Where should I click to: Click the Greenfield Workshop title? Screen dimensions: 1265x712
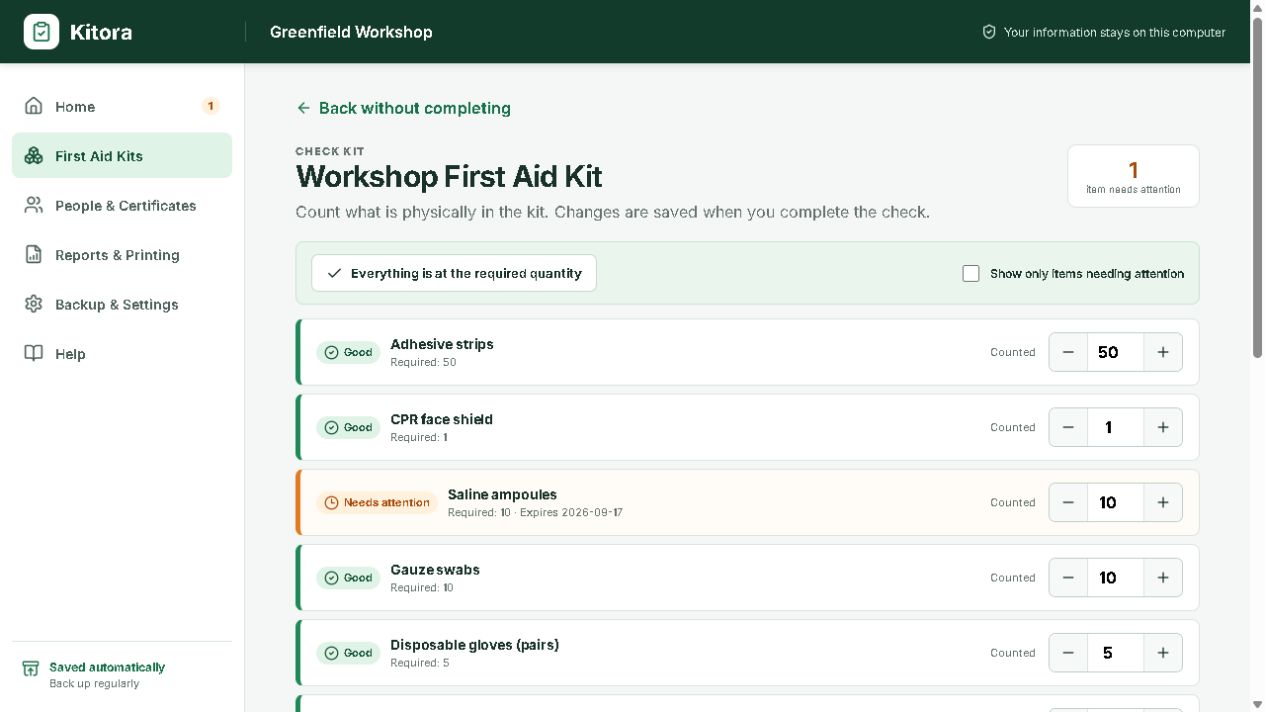click(351, 32)
